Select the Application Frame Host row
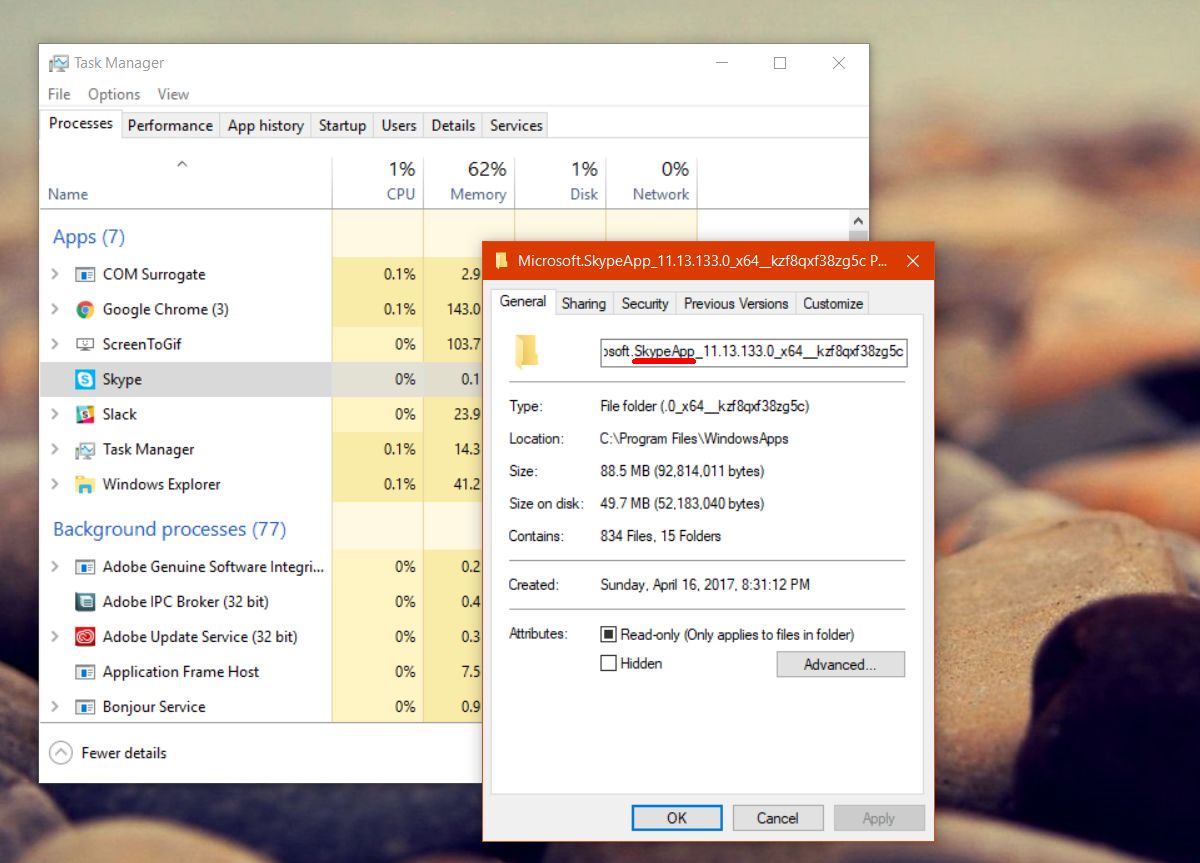 click(260, 671)
